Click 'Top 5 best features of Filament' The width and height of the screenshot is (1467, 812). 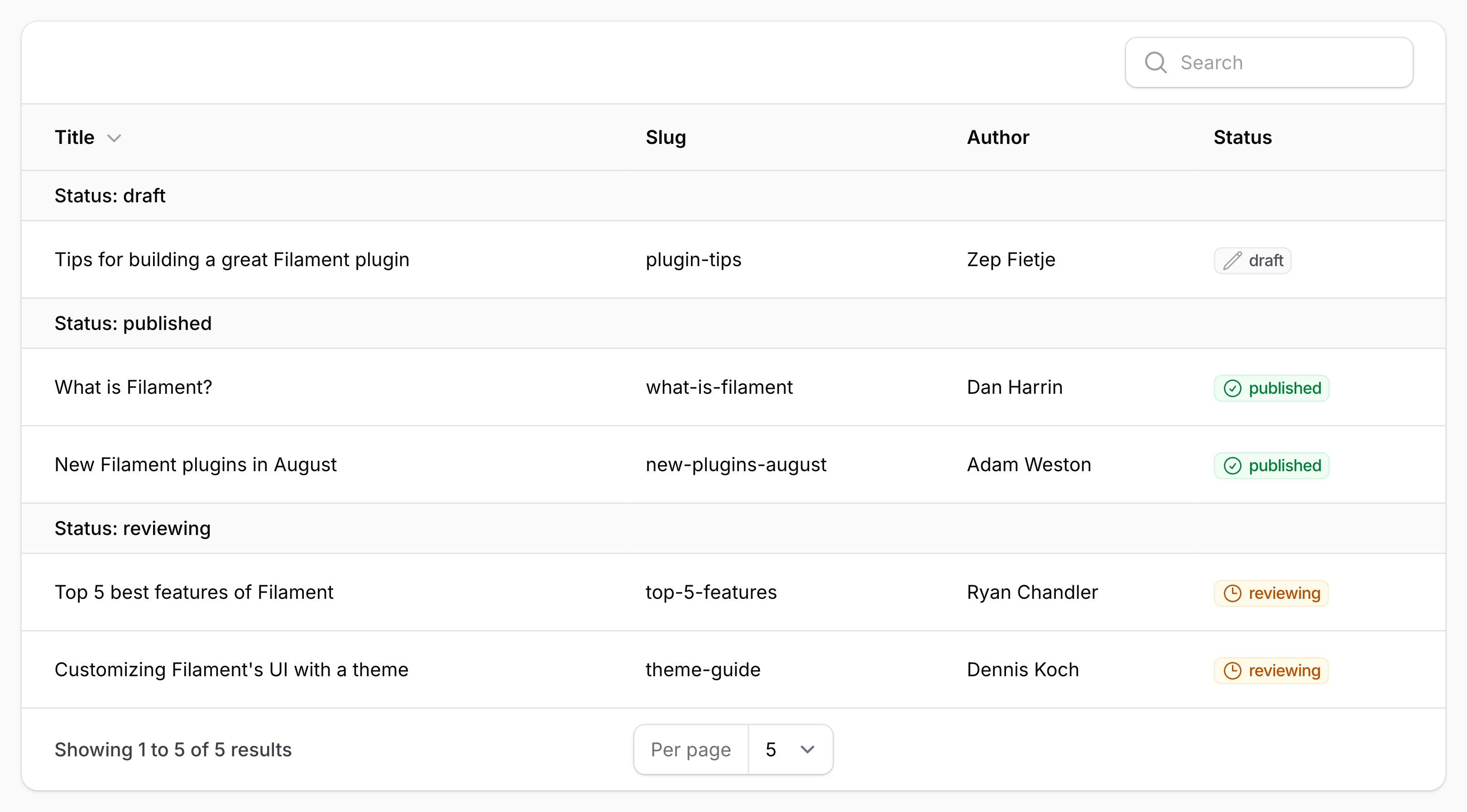point(194,592)
